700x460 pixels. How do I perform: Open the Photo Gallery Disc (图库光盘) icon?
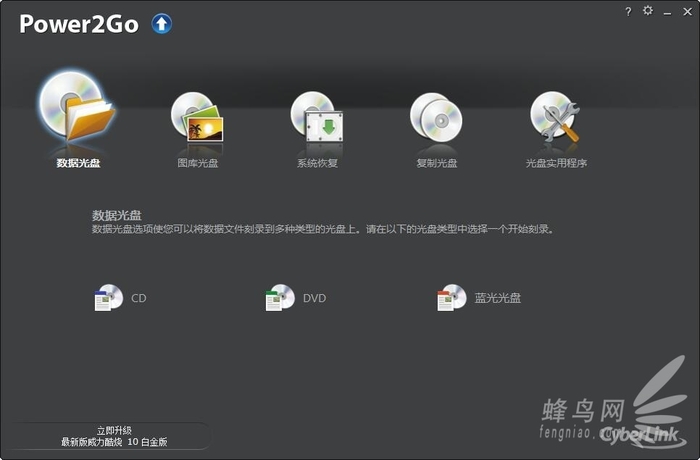click(x=197, y=117)
